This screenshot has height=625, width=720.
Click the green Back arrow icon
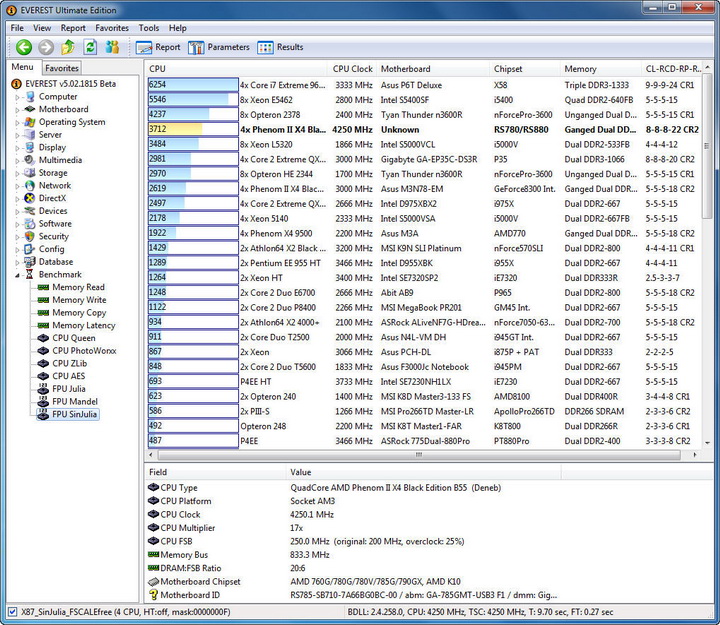[x=24, y=47]
